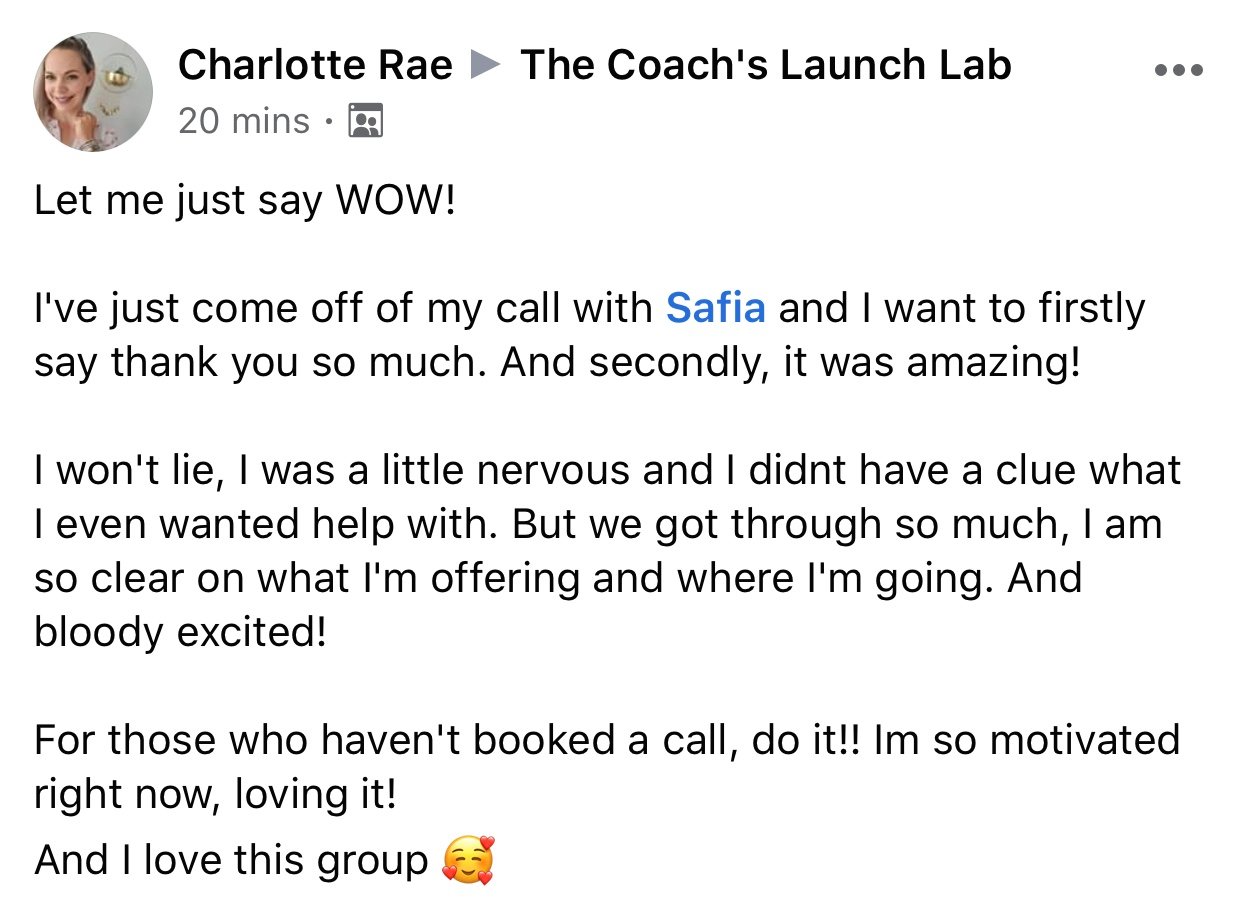Image resolution: width=1239 pixels, height=904 pixels.
Task: Click the words 'it was amazing!'
Action: 931,362
